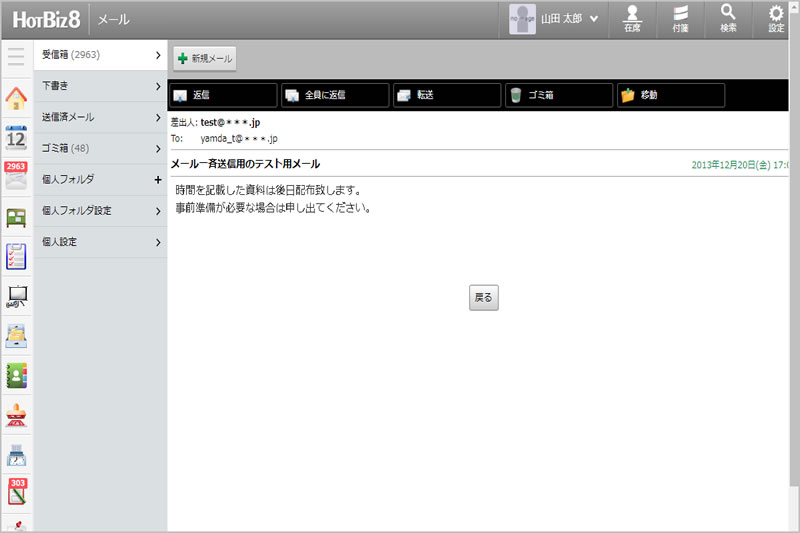The width and height of the screenshot is (800, 533).
Task: Add a folder via 個人フォルダ plus sign
Action: [x=158, y=180]
